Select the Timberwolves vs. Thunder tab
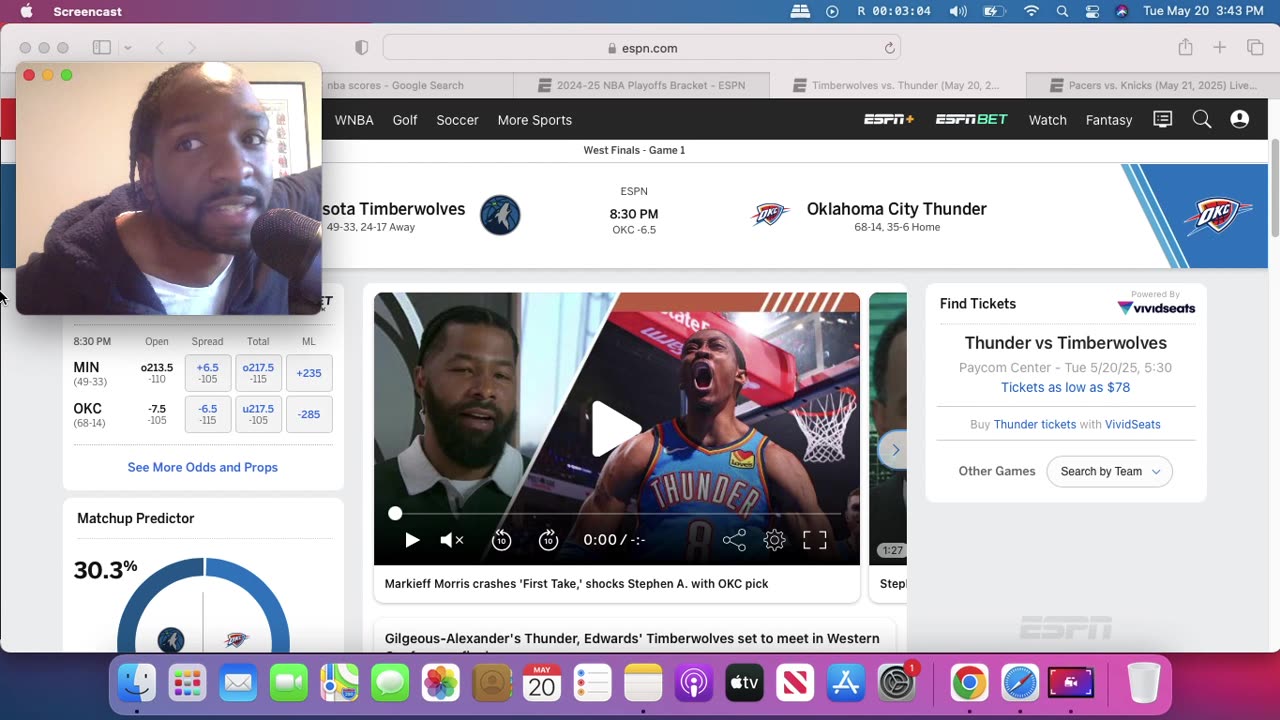 point(897,86)
